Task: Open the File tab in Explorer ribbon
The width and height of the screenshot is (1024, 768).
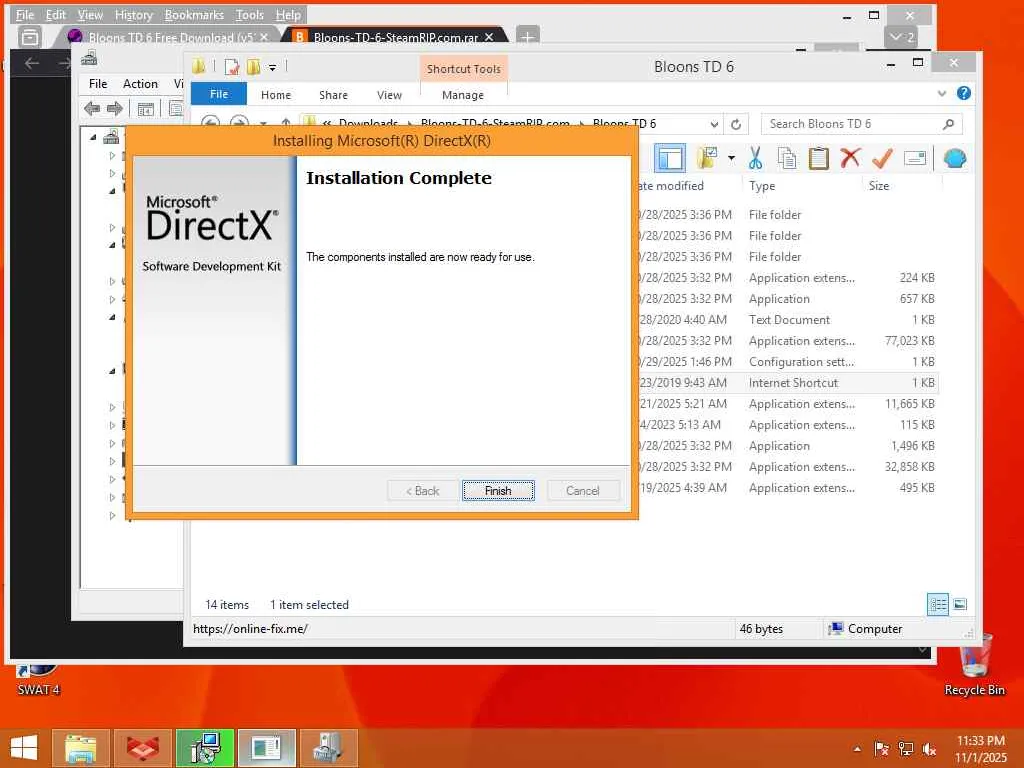Action: click(219, 94)
